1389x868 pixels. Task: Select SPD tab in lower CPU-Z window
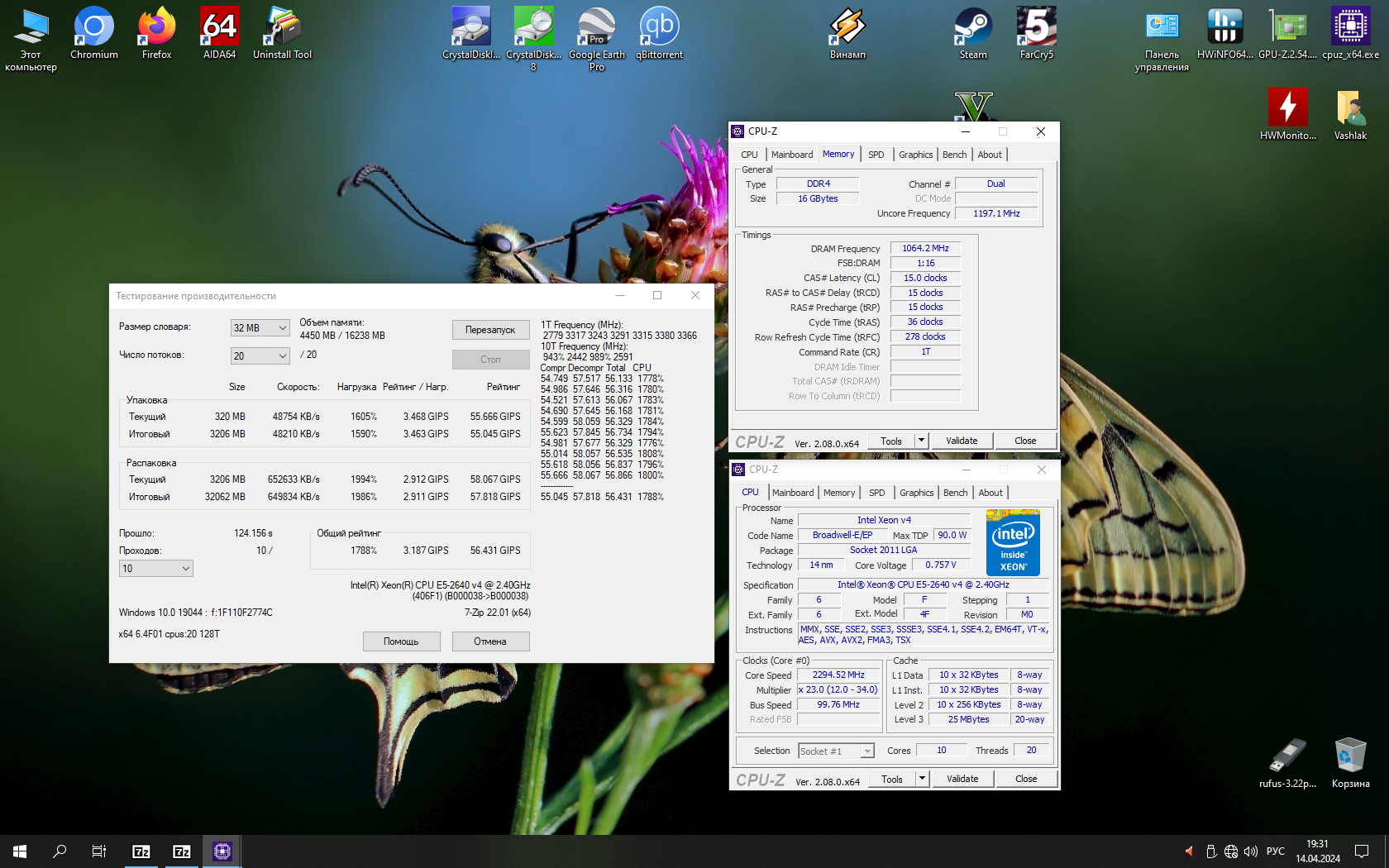(x=877, y=493)
